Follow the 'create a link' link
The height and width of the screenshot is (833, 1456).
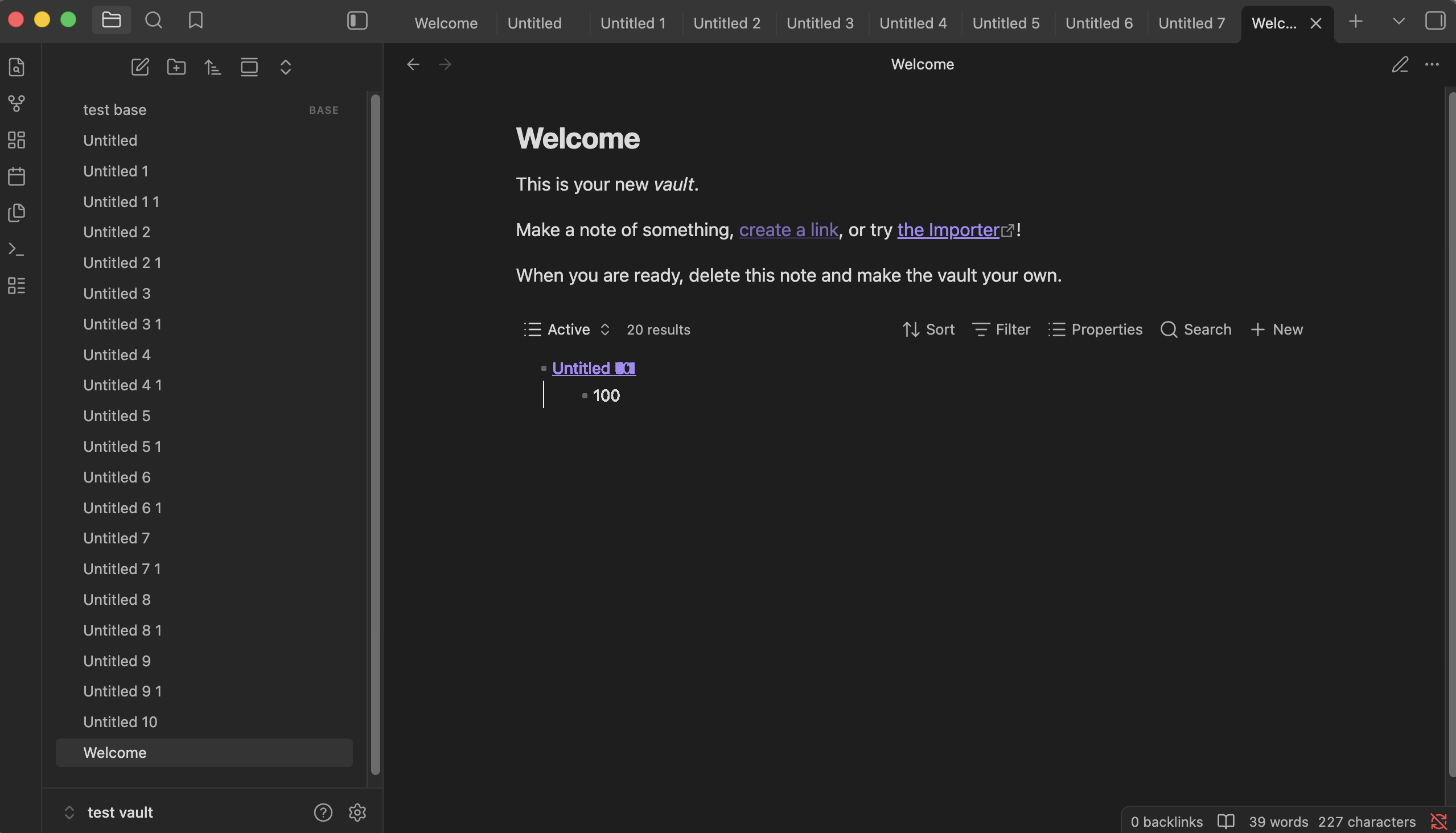788,230
